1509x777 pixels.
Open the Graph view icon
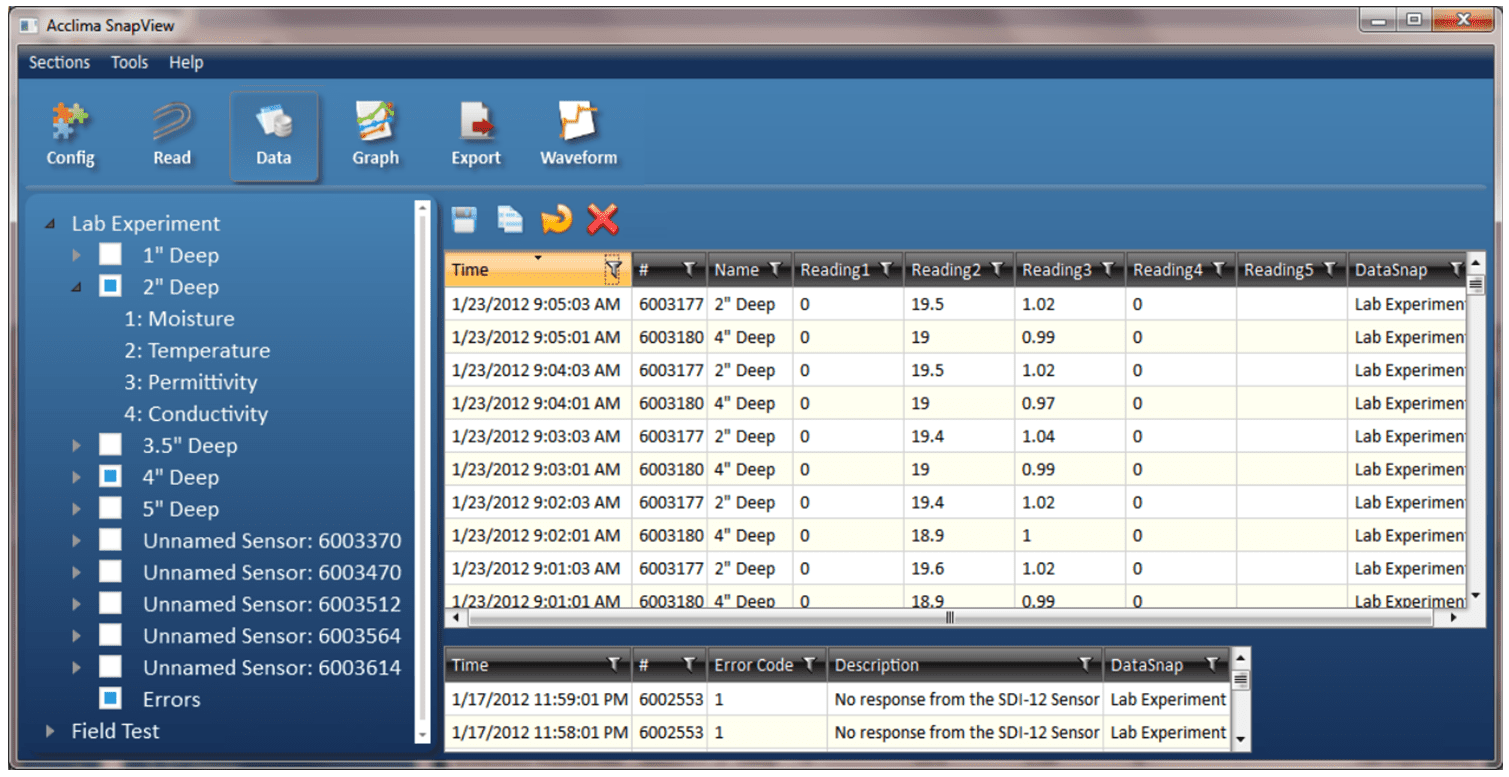tap(375, 135)
